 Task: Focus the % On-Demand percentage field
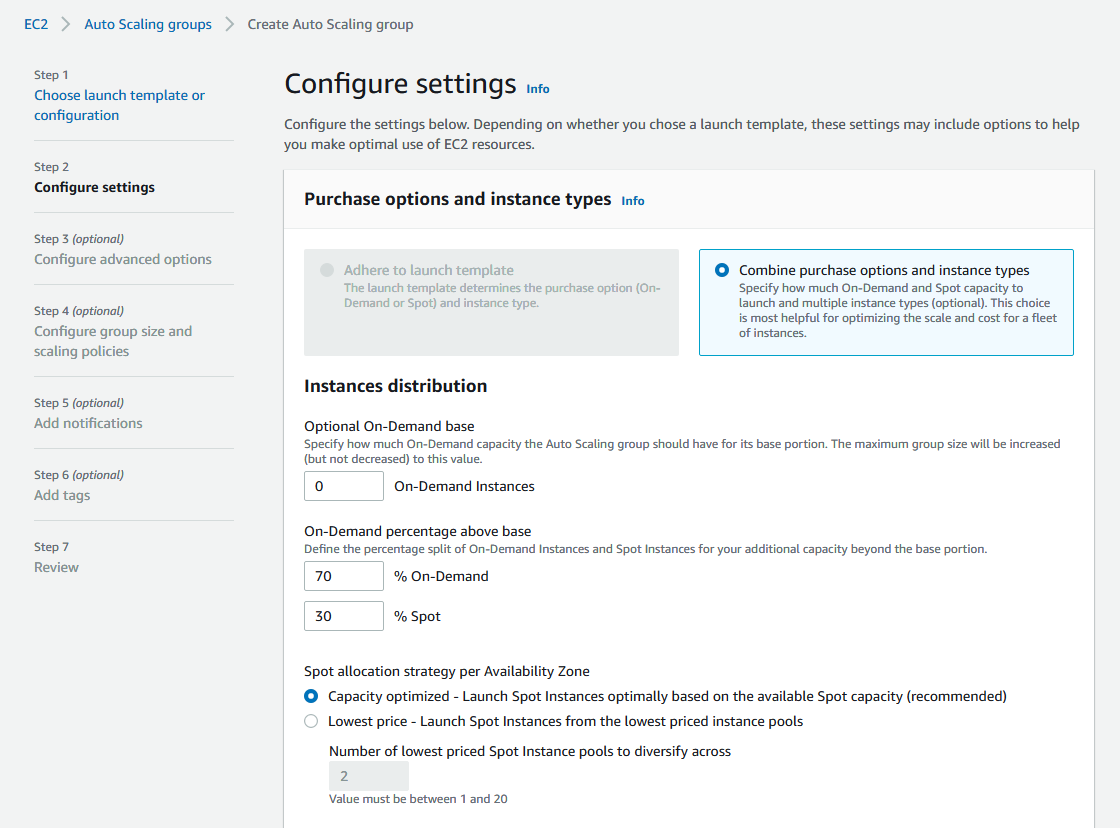tap(343, 576)
